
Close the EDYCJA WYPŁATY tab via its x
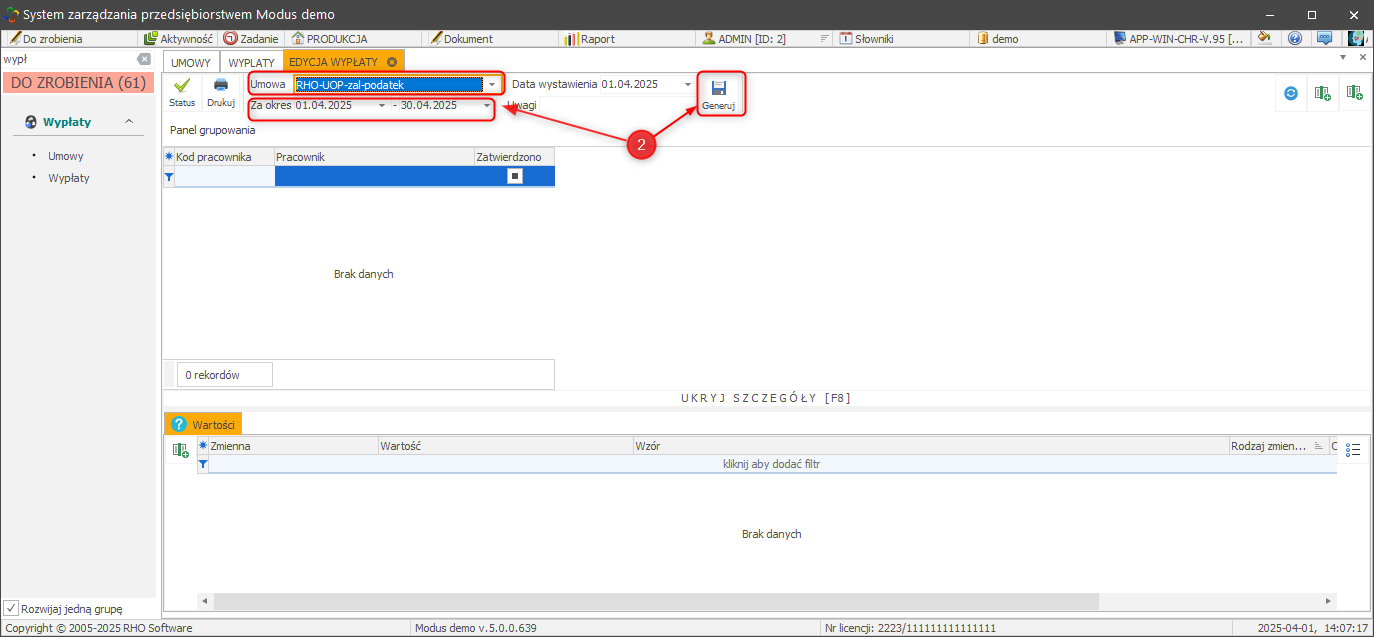click(392, 62)
